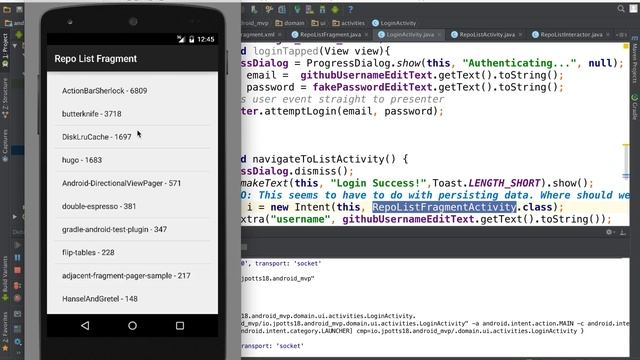640x360 pixels.
Task: Open the 1: Project tool window tab
Action: pyautogui.click(x=5, y=50)
